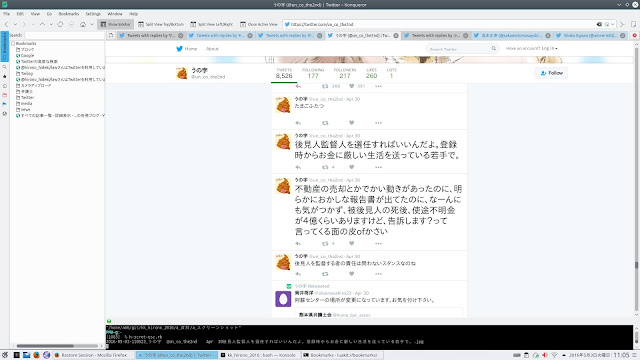Viewport: 640px width, 360px height.
Task: Open the Window menu
Action: click(x=115, y=13)
